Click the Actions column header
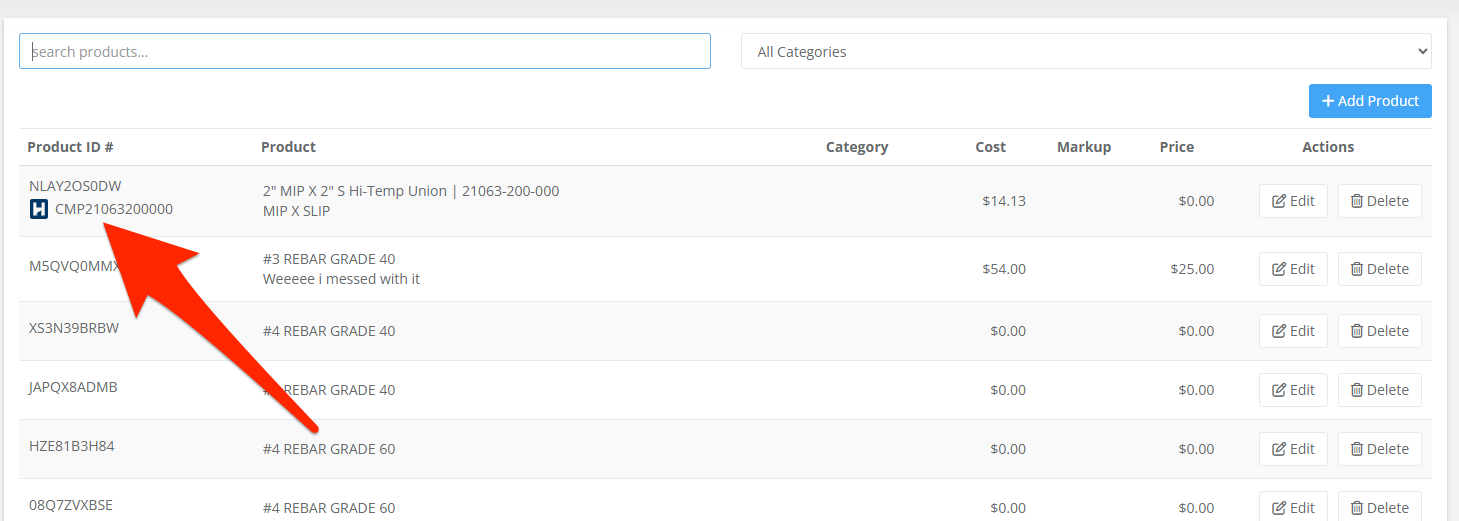1459x521 pixels. 1328,147
